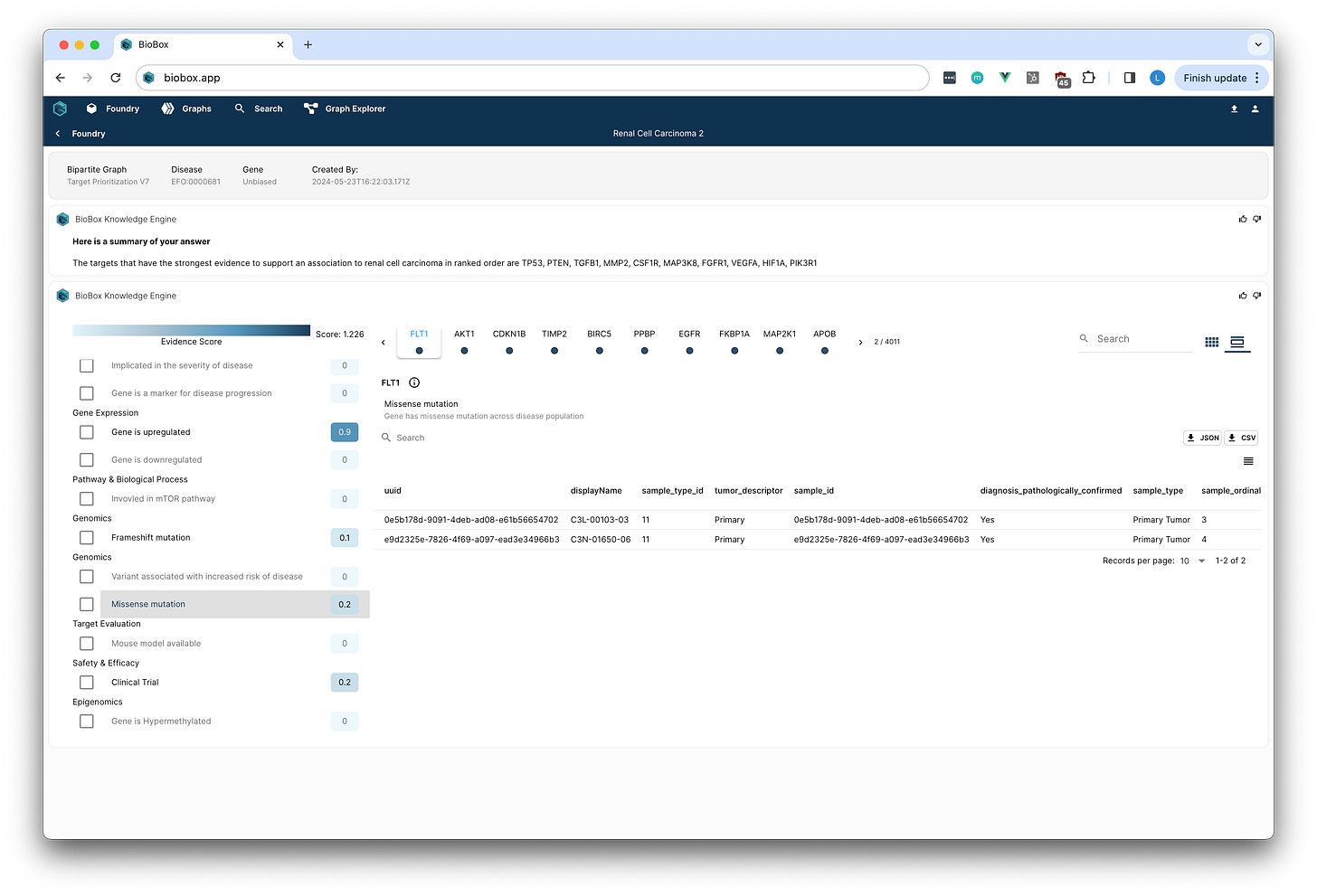Open FLT1 info icon
This screenshot has width=1317, height=896.
414,382
